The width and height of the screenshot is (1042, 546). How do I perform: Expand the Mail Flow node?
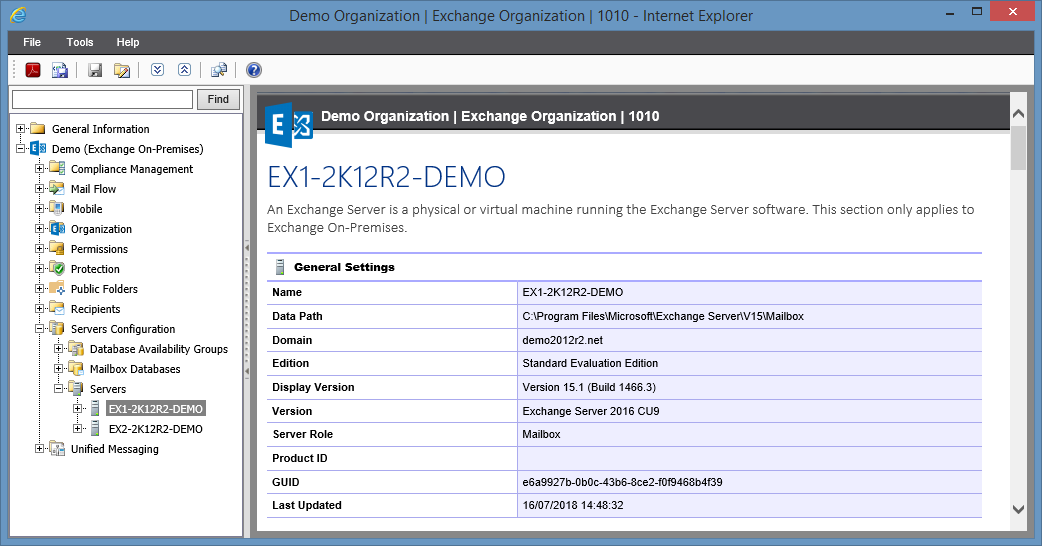point(40,189)
